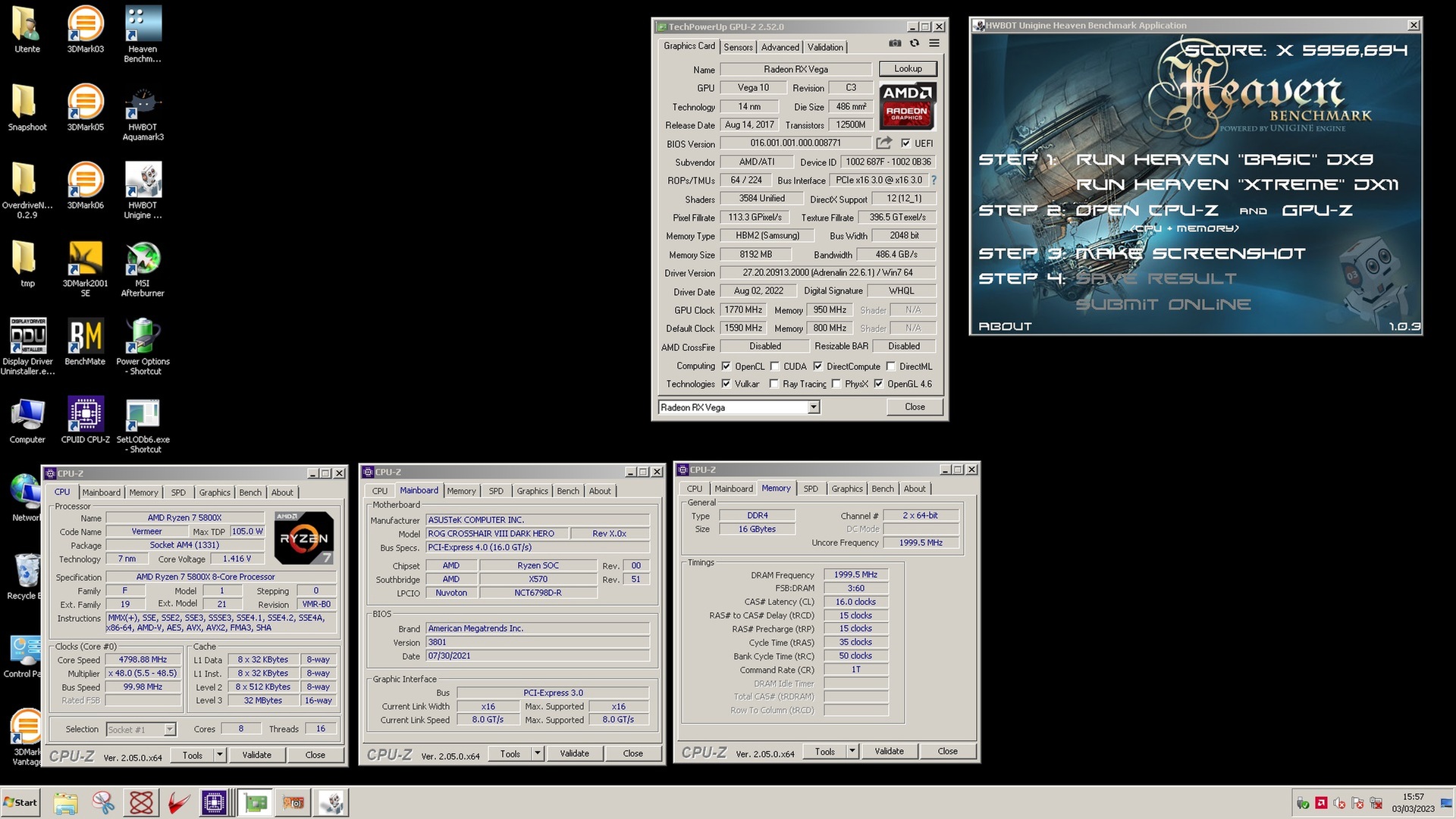This screenshot has height=819, width=1456.
Task: Launch BenchMate desktop shortcut
Action: (x=85, y=342)
